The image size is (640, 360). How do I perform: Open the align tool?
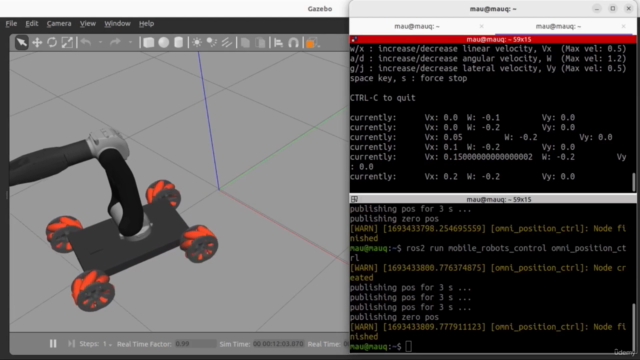tap(278, 42)
